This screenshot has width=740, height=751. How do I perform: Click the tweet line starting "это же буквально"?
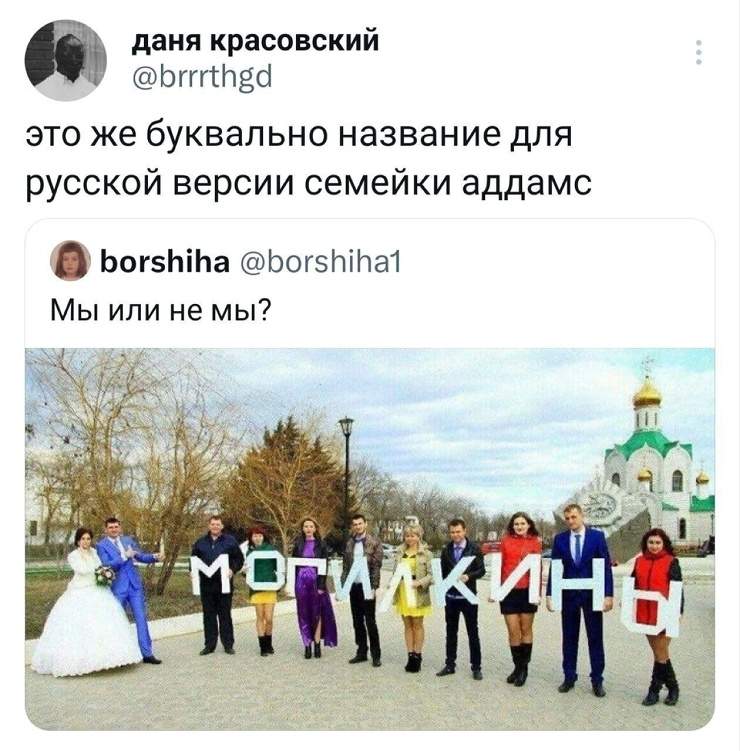coord(299,136)
